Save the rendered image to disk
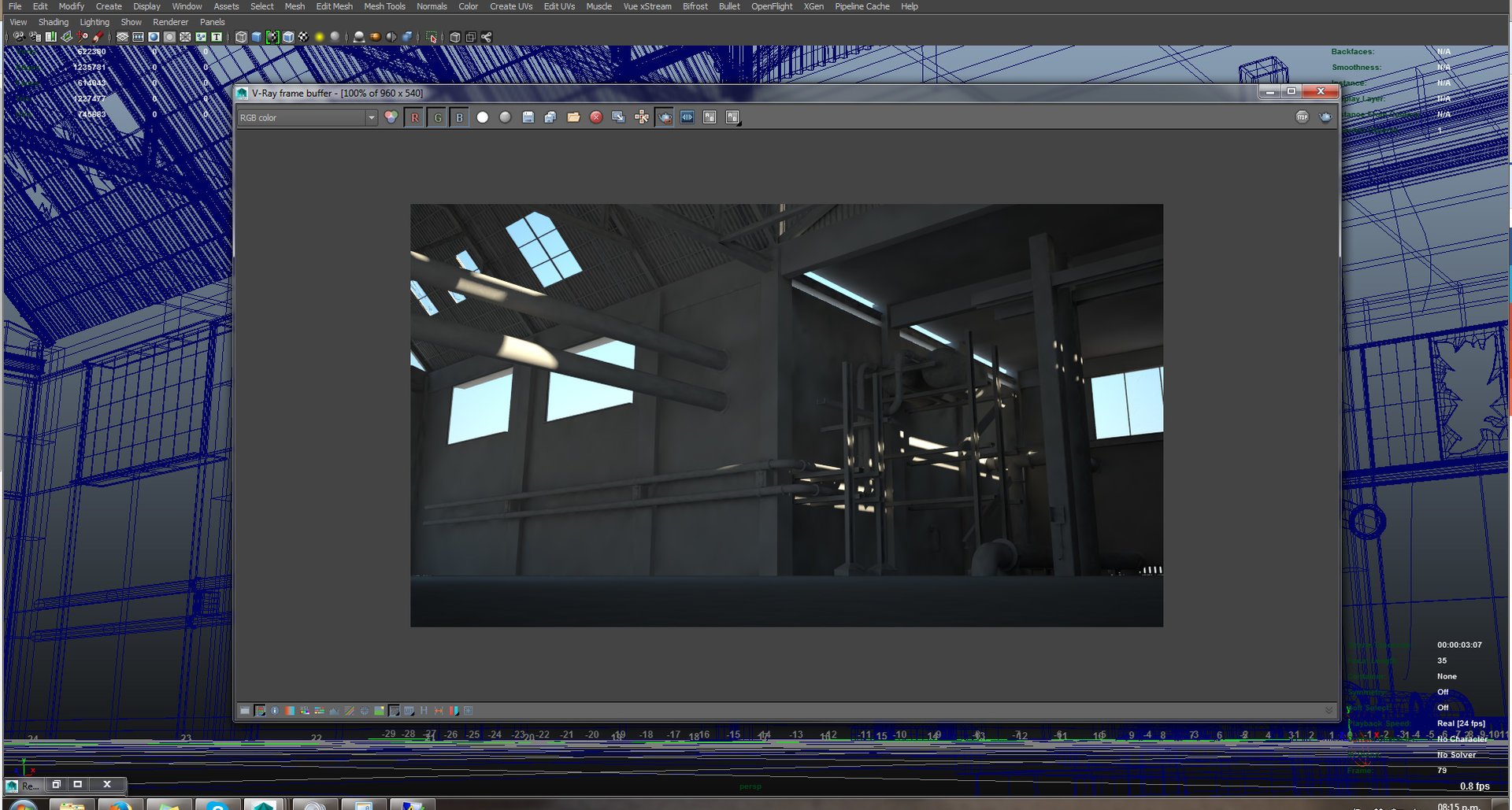The height and width of the screenshot is (810, 1512). click(x=528, y=117)
